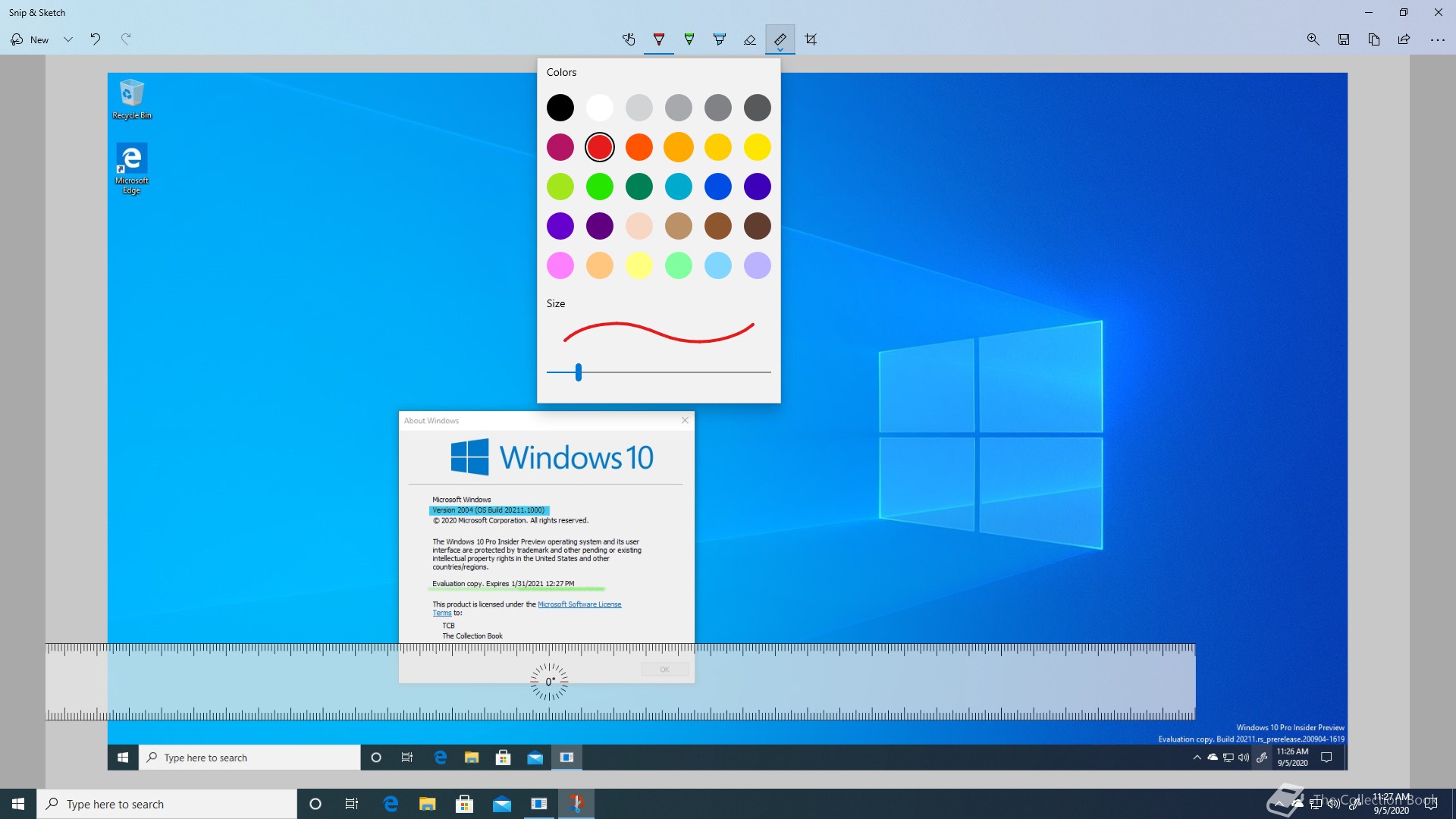Pick the orange color swatch
Screen dimensions: 1456x819
tap(639, 147)
